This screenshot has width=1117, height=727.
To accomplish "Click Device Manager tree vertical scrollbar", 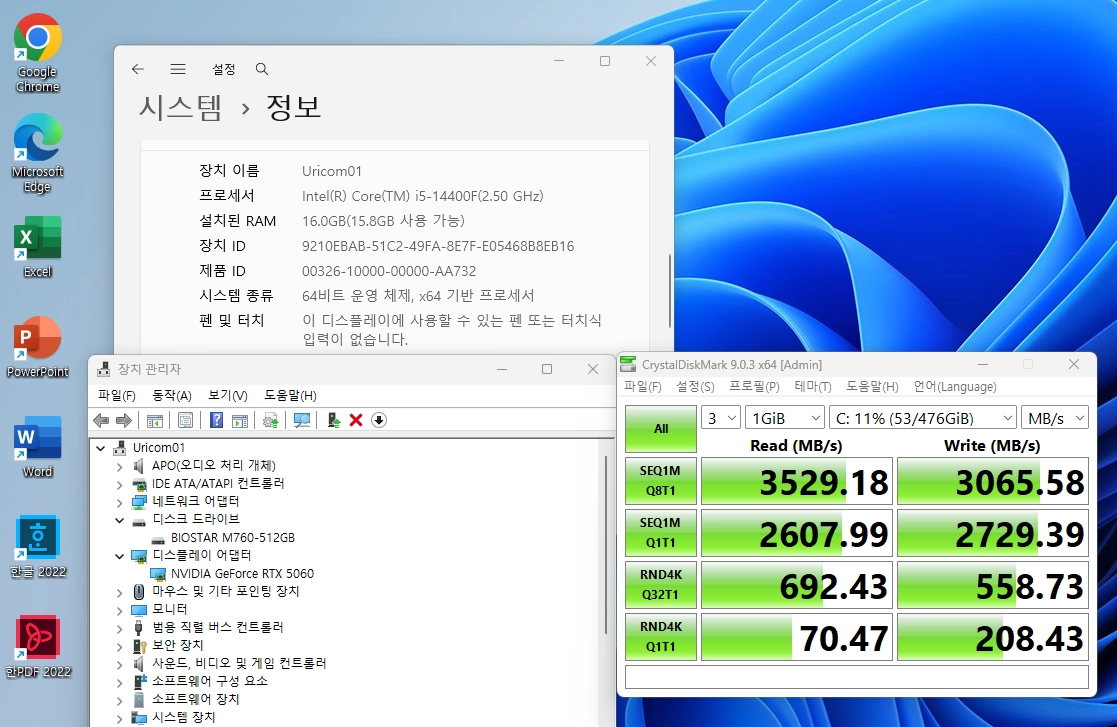I will (x=606, y=545).
